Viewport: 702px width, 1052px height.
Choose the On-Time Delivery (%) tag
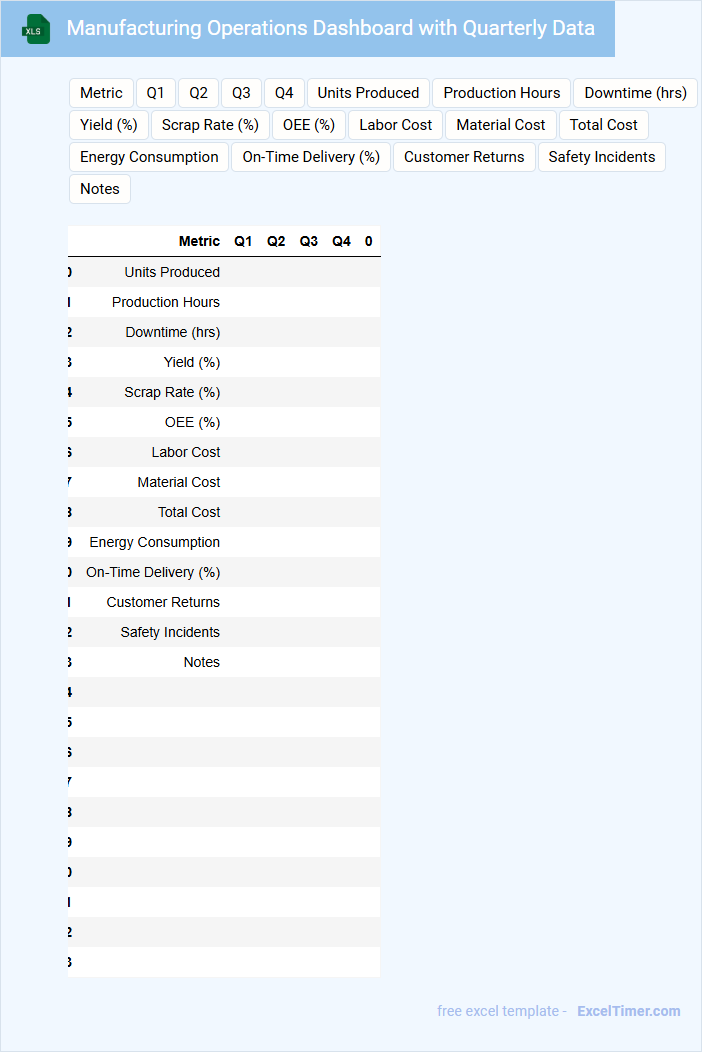tap(311, 157)
